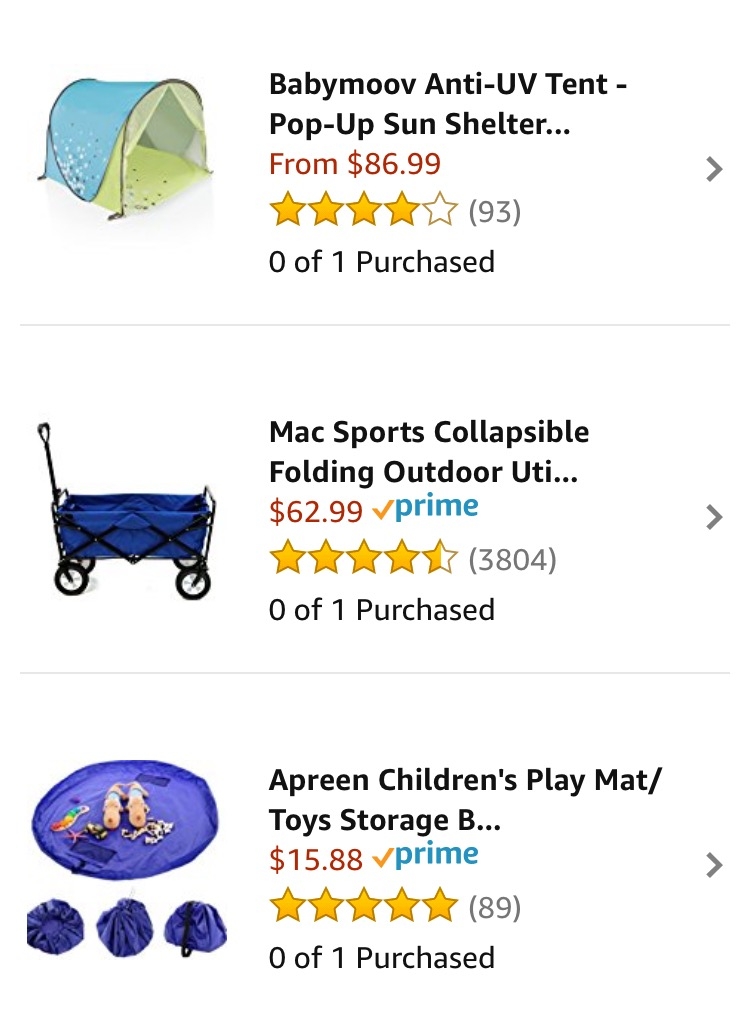View the Apreen play mat star rating
Viewport: 750px width, 1013px height.
point(364,905)
